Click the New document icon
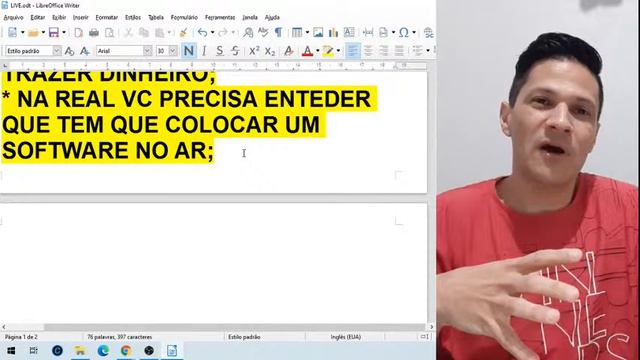 point(13,32)
